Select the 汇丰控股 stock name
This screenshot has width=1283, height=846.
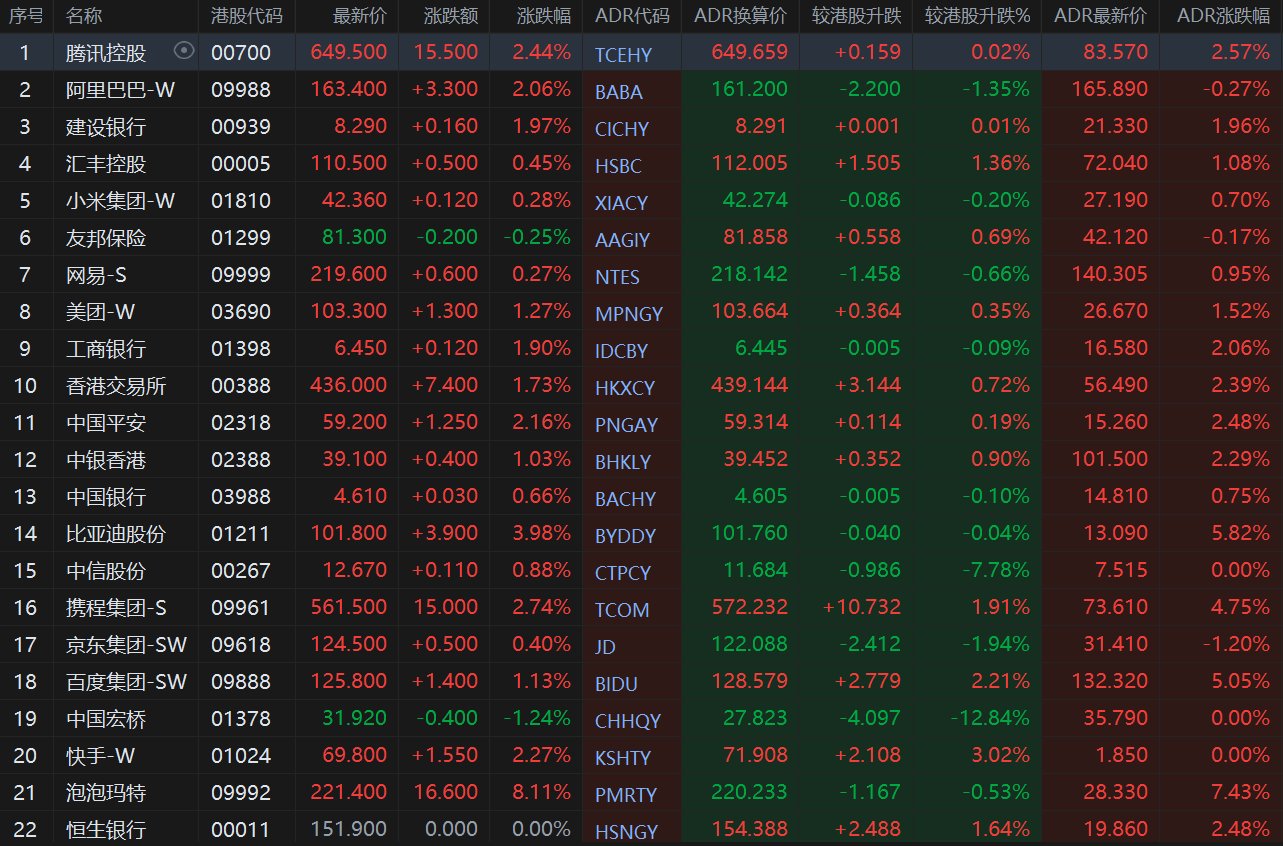pos(106,164)
